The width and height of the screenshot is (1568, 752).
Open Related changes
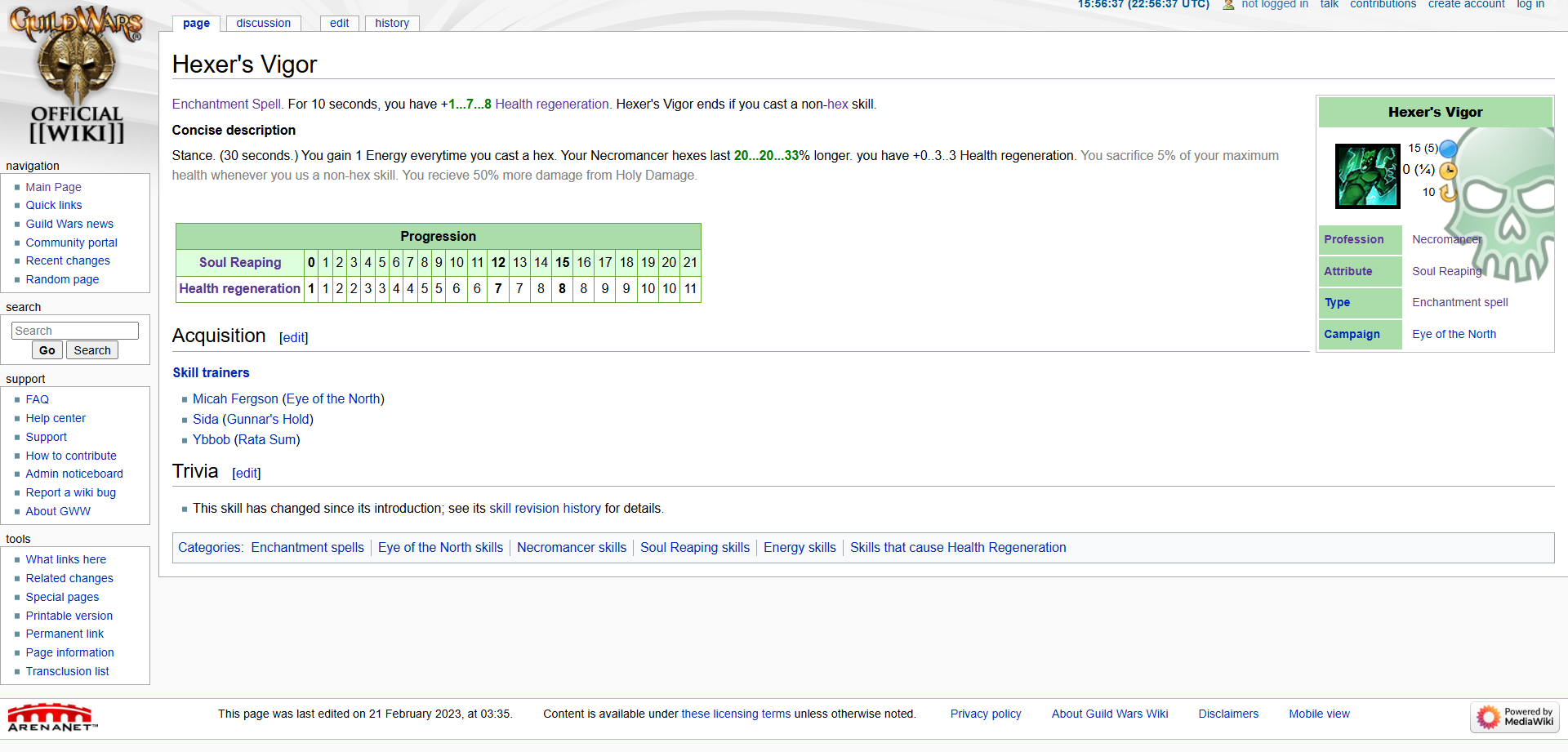[69, 578]
